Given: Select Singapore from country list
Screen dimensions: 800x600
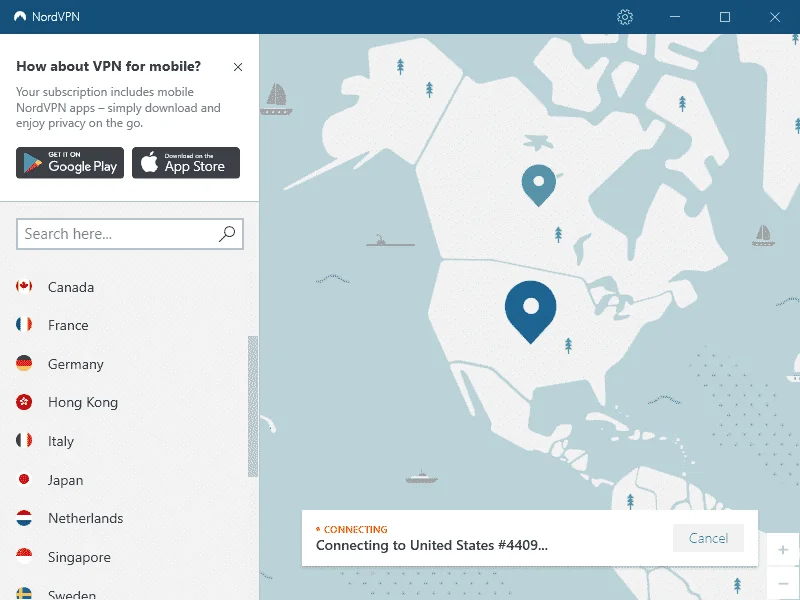Looking at the screenshot, I should (130, 557).
